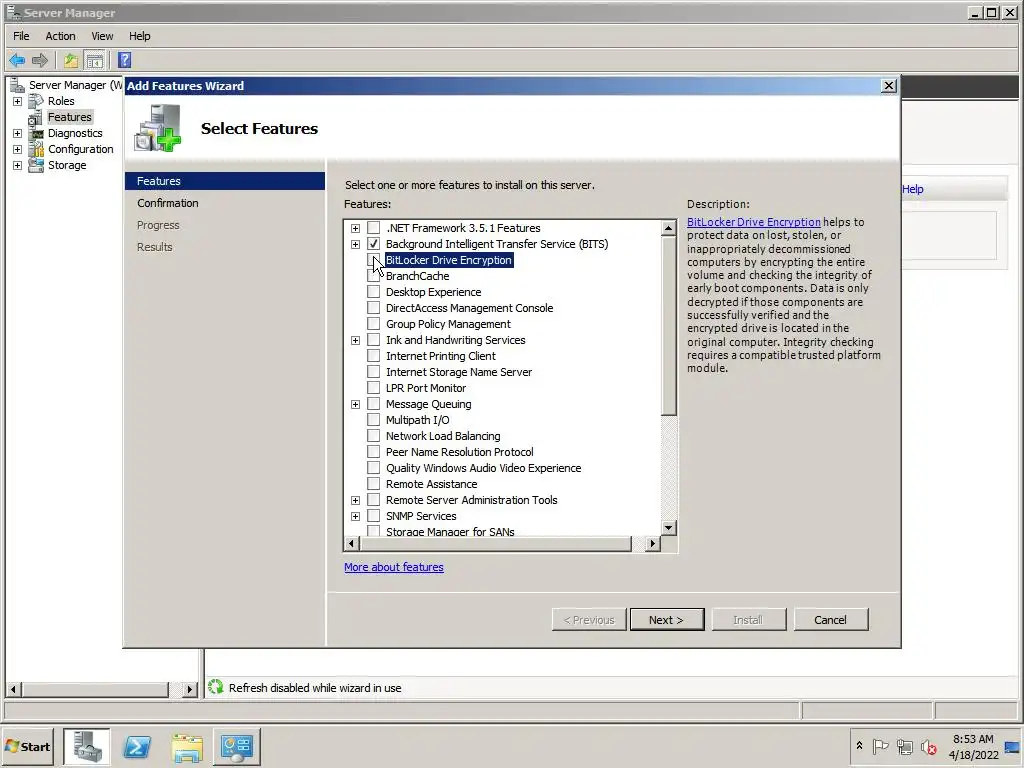
Task: Uncheck Background Intelligent Transfer Service checkbox
Action: pyautogui.click(x=374, y=244)
